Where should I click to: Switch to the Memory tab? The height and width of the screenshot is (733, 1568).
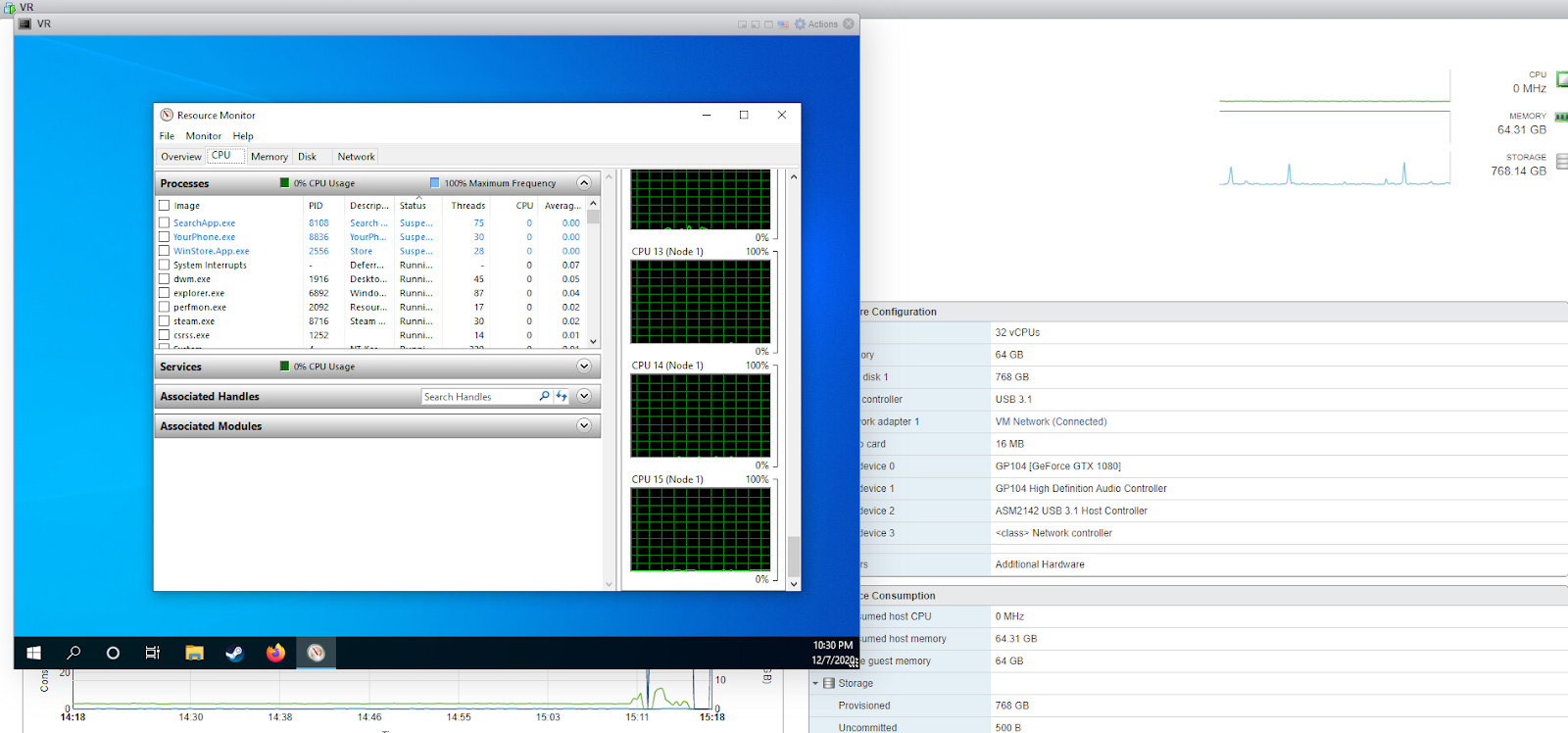(269, 157)
